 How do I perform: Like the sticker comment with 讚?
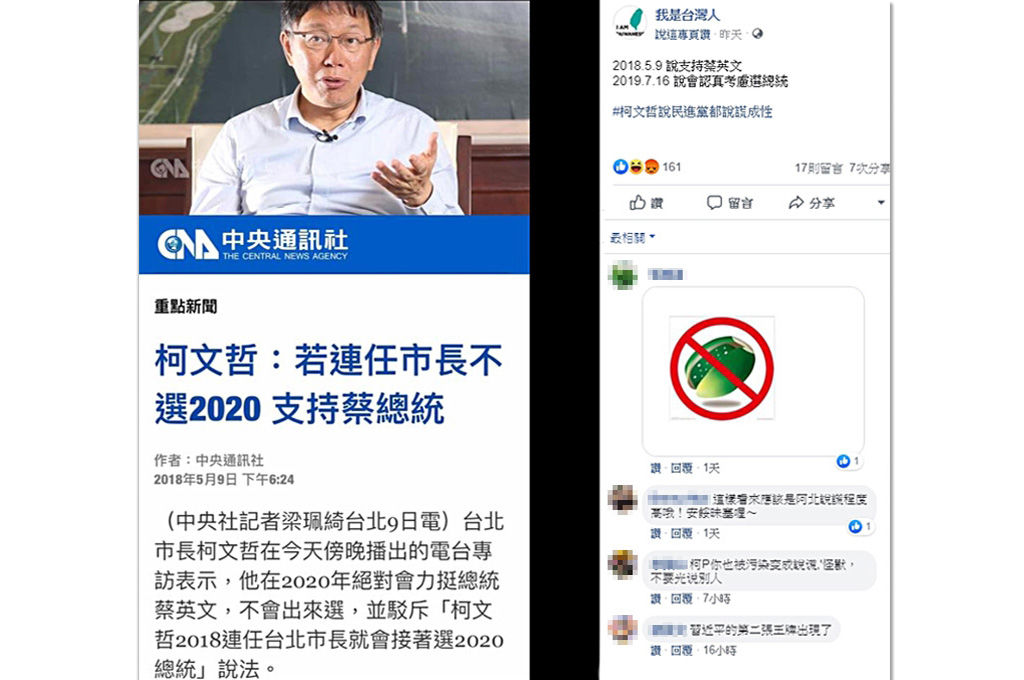click(656, 468)
